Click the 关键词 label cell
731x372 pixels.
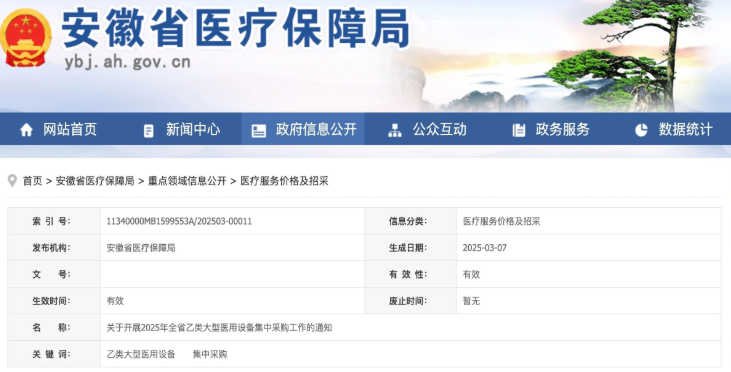coord(54,354)
